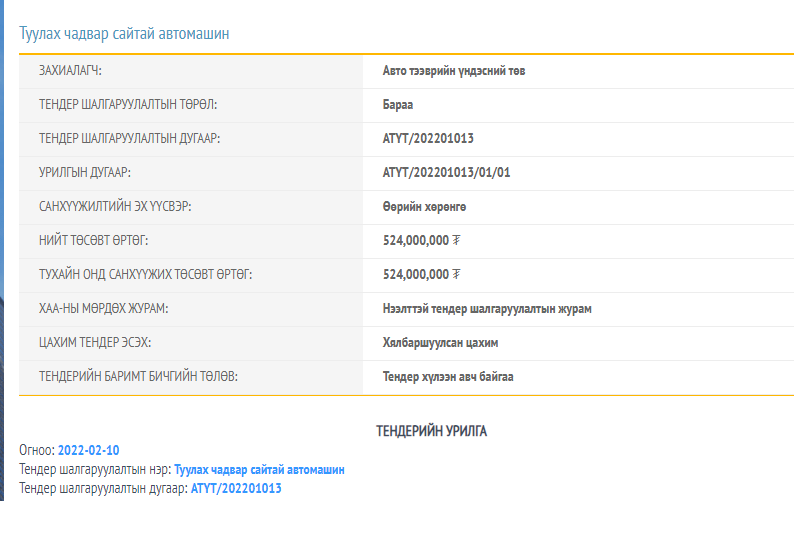Click the date link 2022-02-10

88,450
